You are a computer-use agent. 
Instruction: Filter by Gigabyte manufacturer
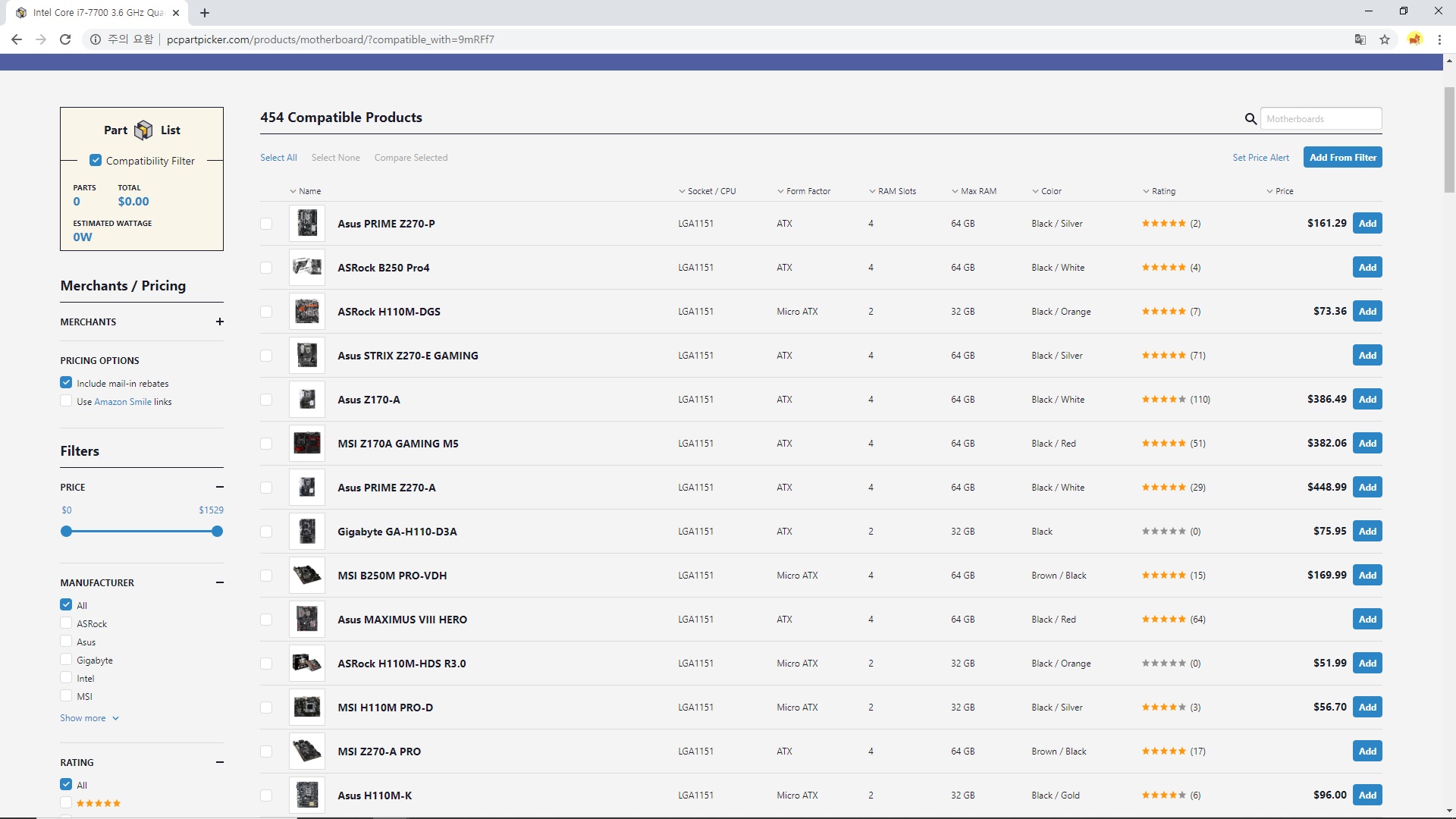66,660
